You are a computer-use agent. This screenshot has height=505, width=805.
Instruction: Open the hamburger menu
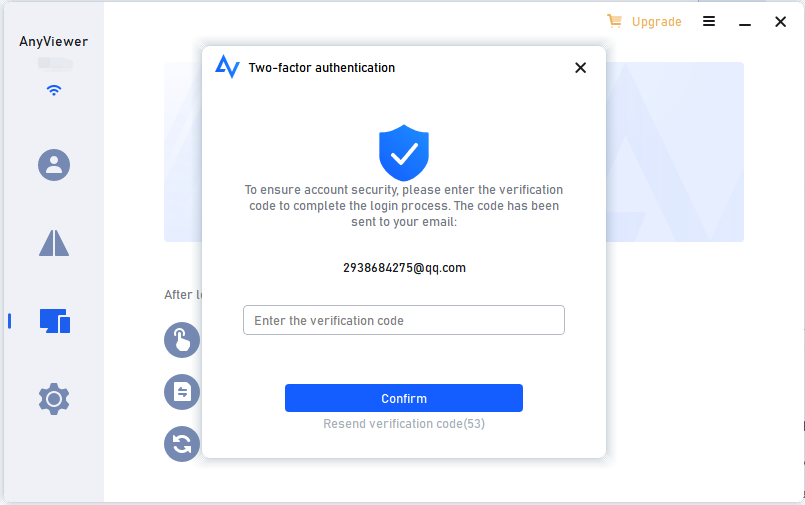pos(709,21)
